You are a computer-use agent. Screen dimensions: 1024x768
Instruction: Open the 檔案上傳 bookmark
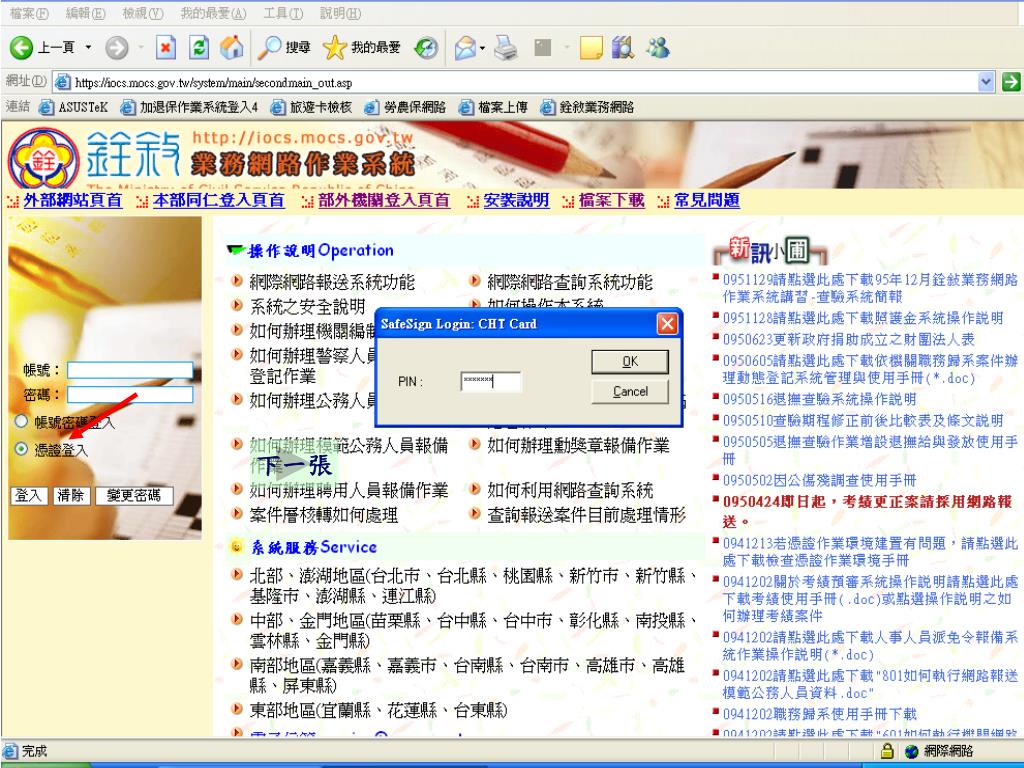point(494,107)
